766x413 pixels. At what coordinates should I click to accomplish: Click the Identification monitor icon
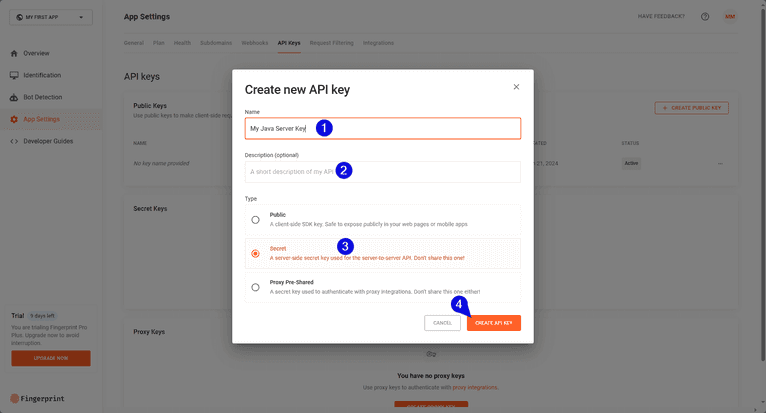coord(14,75)
